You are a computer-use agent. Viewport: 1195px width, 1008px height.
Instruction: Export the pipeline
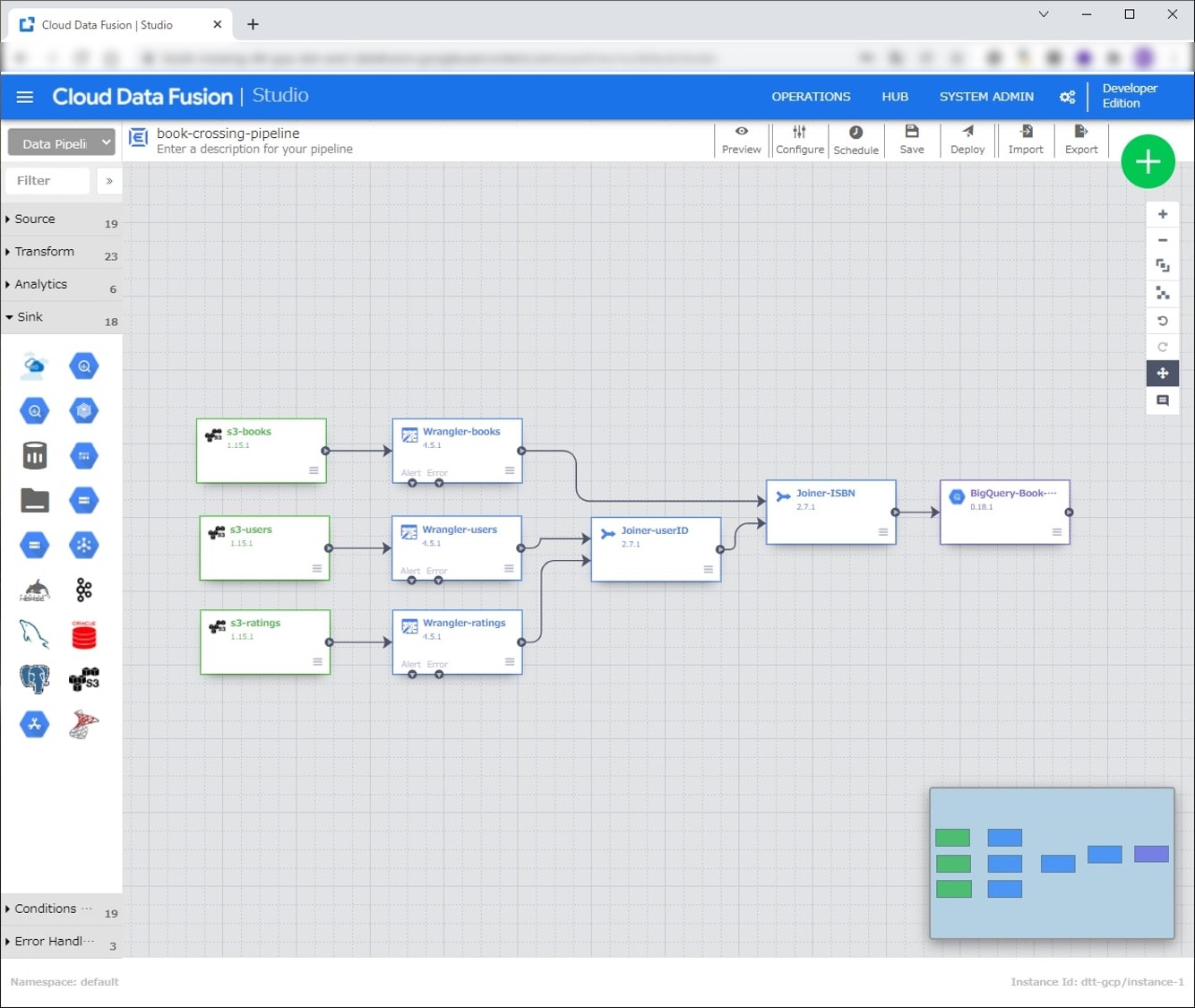(1081, 141)
